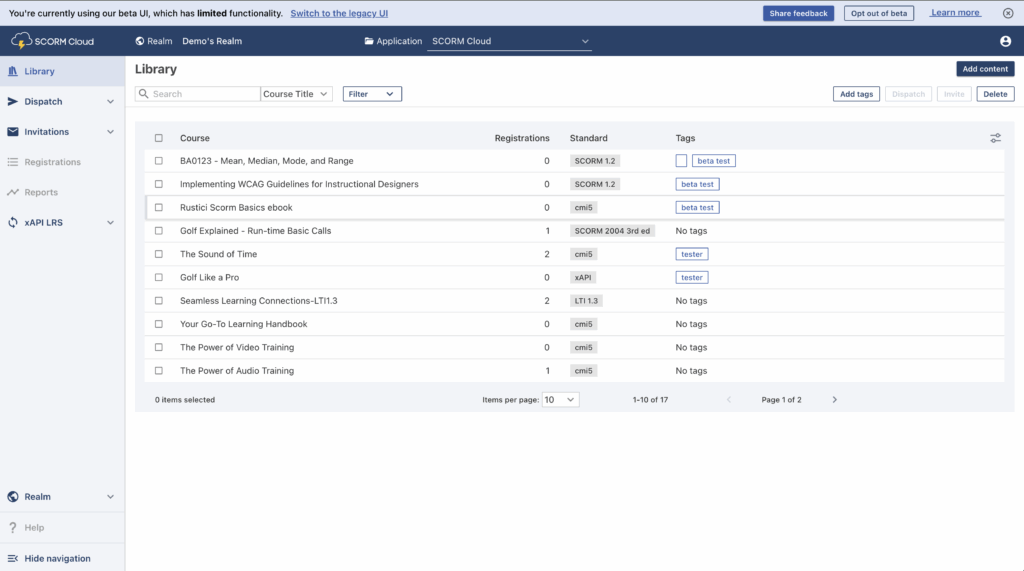Image resolution: width=1024 pixels, height=571 pixels.
Task: Follow the Learn more link
Action: pyautogui.click(x=955, y=12)
